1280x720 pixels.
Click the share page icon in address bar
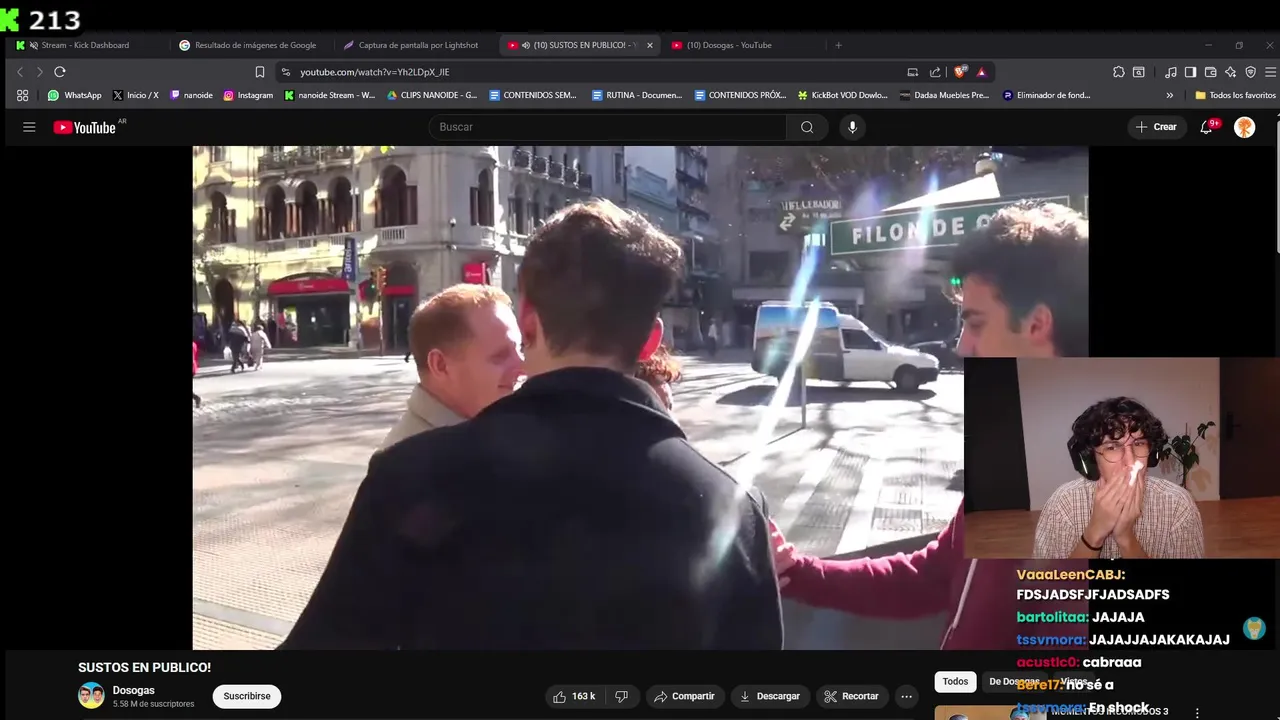pos(935,72)
